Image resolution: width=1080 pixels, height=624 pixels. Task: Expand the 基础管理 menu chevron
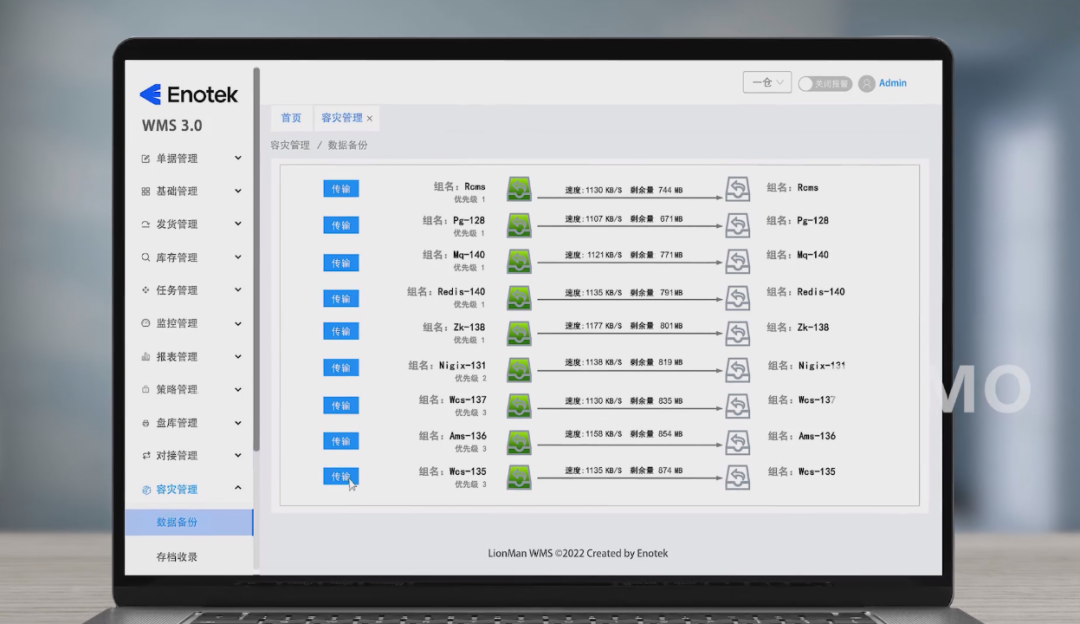pyautogui.click(x=238, y=191)
